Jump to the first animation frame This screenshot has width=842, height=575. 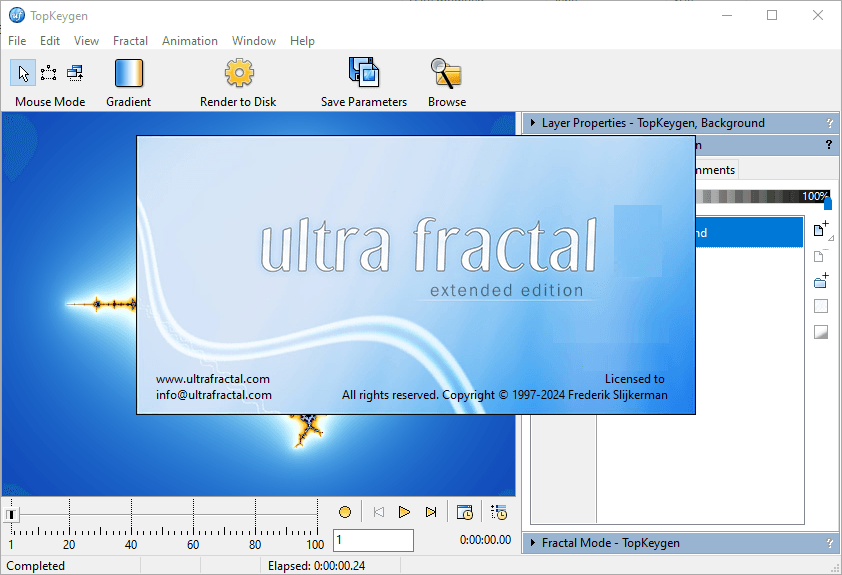pyautogui.click(x=379, y=512)
